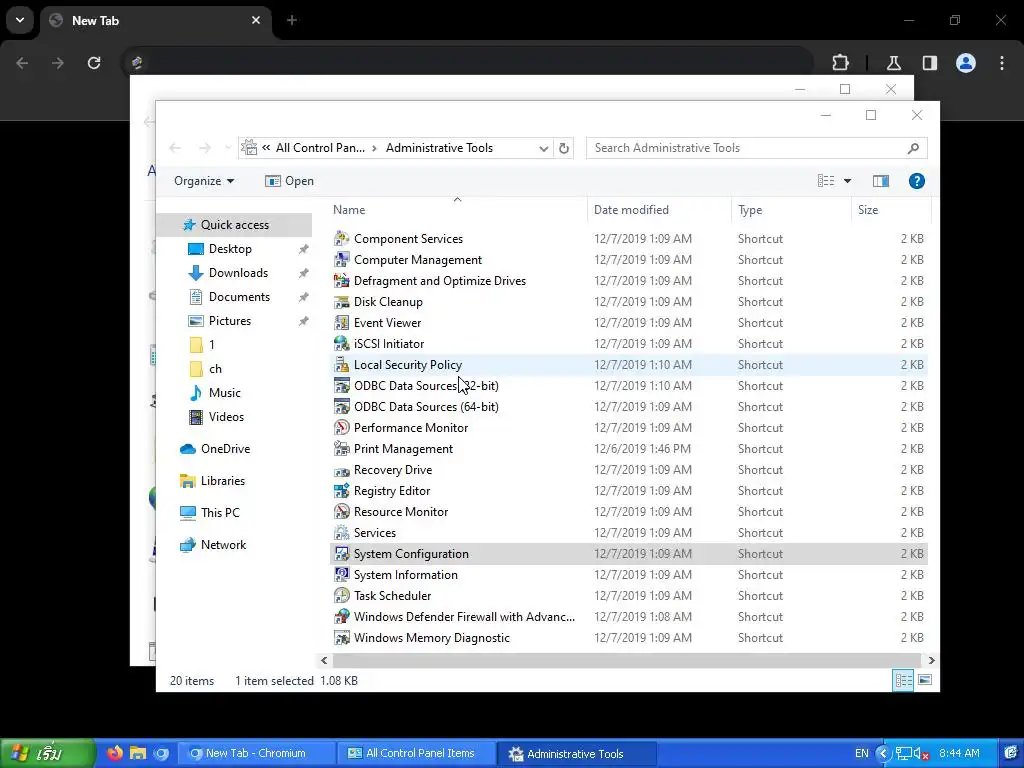This screenshot has width=1024, height=768.
Task: Click the iSCSI Initiator icon
Action: click(342, 344)
